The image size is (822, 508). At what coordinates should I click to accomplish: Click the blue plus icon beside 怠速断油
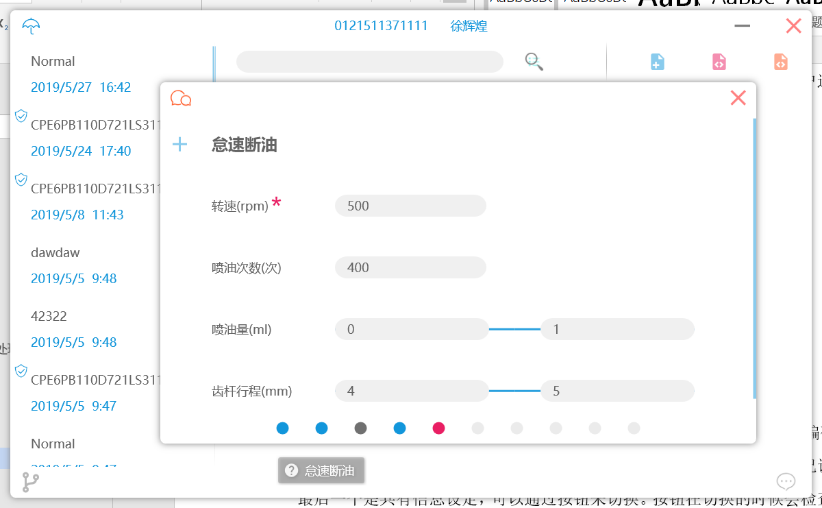tap(180, 144)
